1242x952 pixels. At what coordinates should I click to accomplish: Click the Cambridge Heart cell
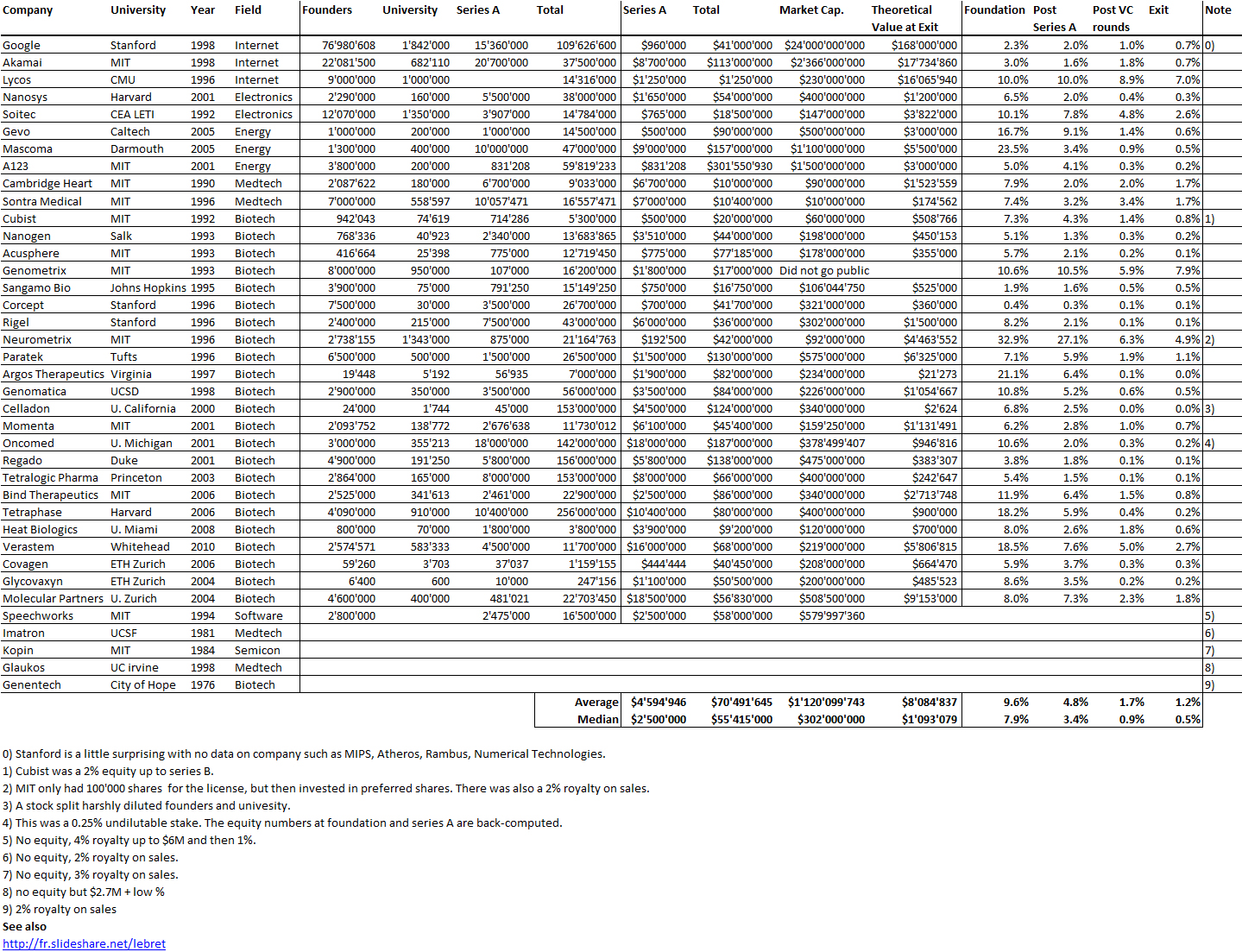47,183
